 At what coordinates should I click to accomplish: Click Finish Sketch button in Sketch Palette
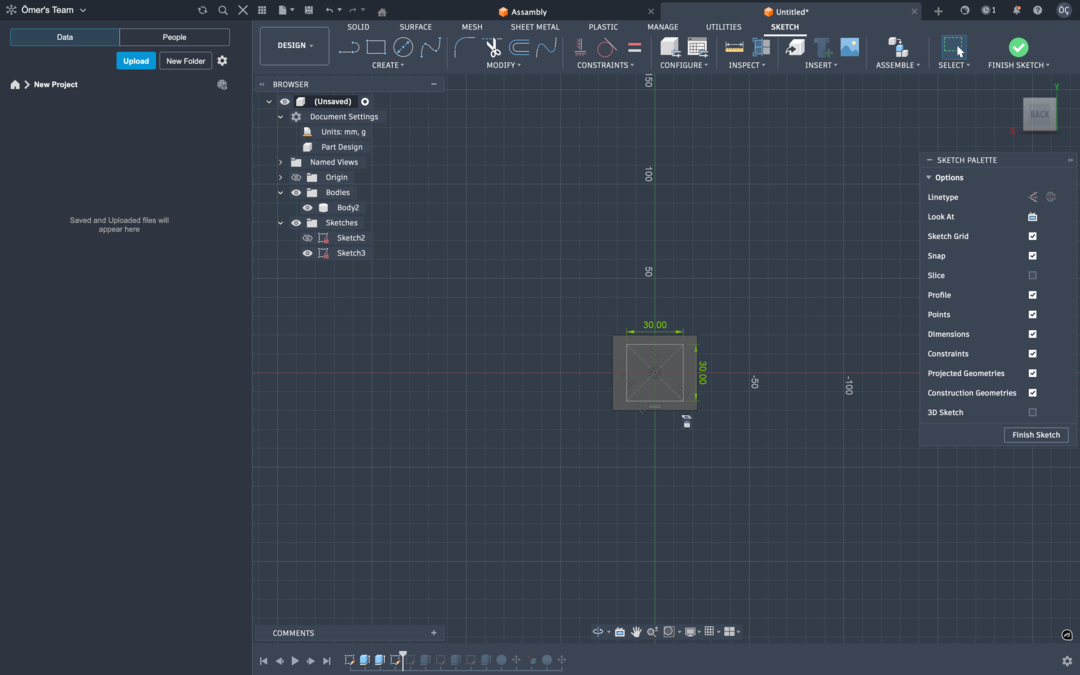click(x=1036, y=435)
